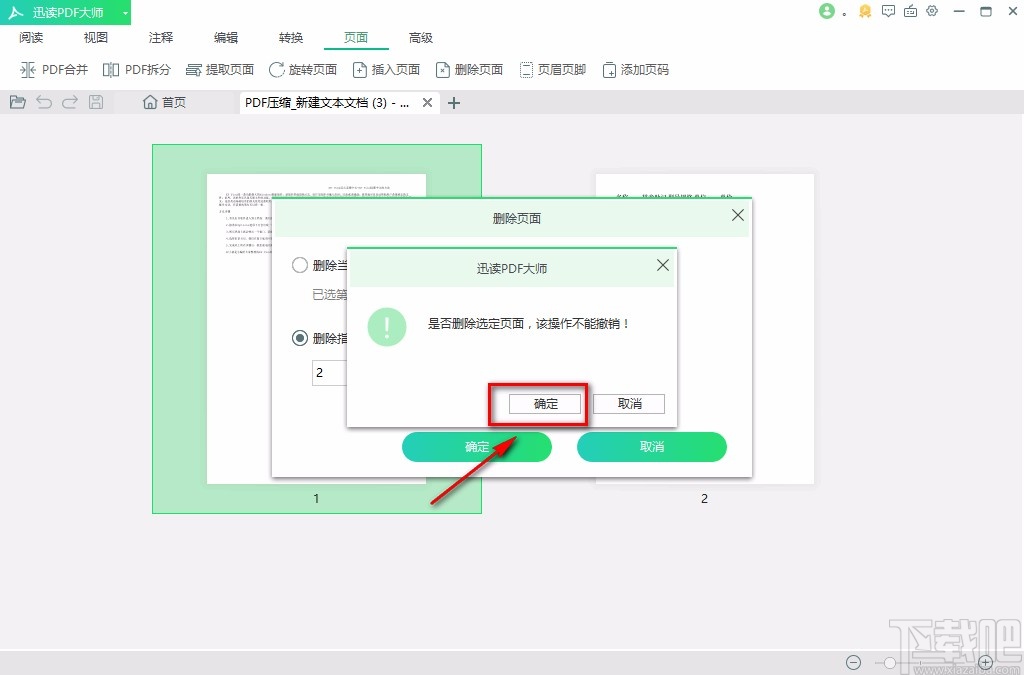Confirm deletion with the 确定 button

(x=544, y=404)
